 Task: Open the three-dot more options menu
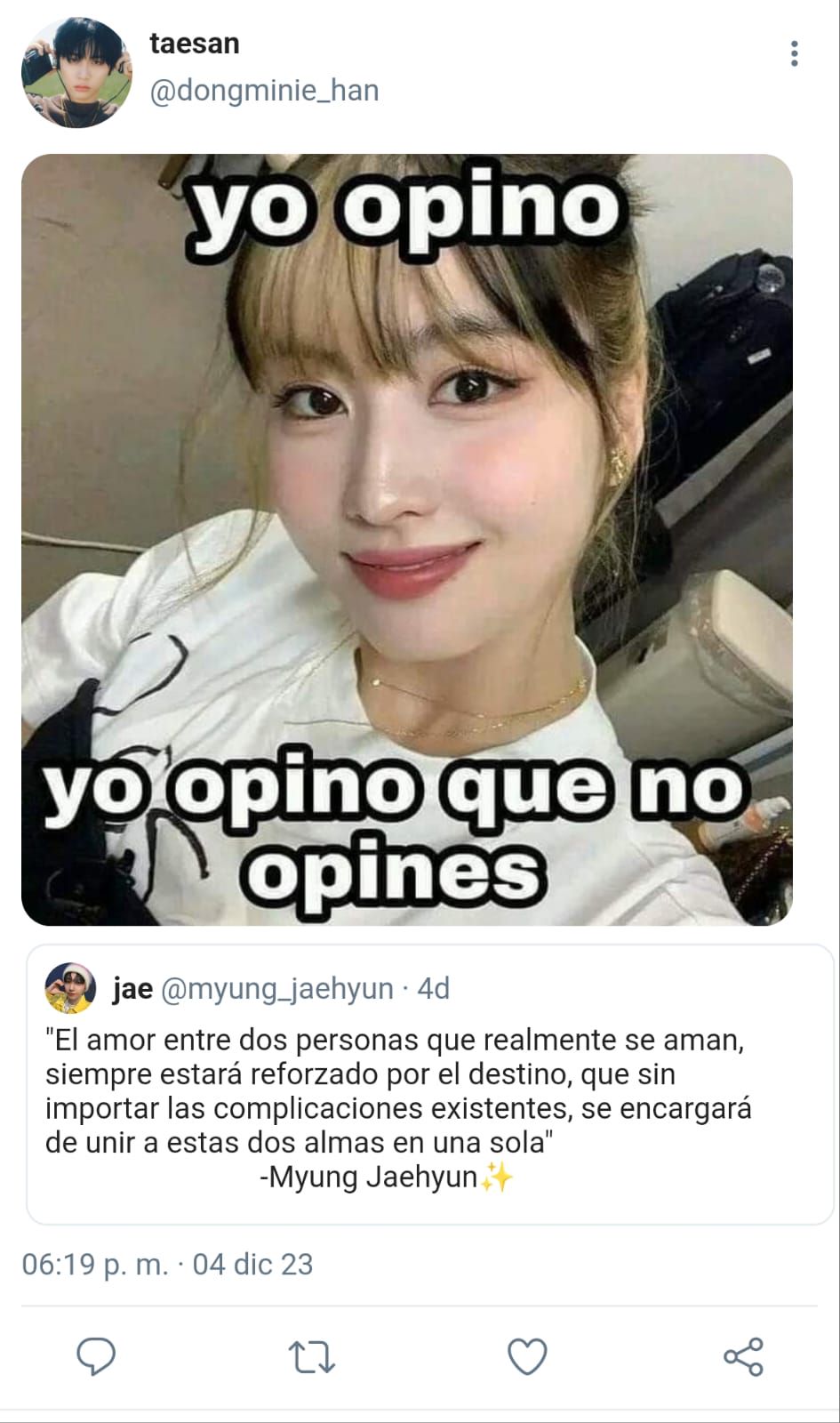(794, 53)
